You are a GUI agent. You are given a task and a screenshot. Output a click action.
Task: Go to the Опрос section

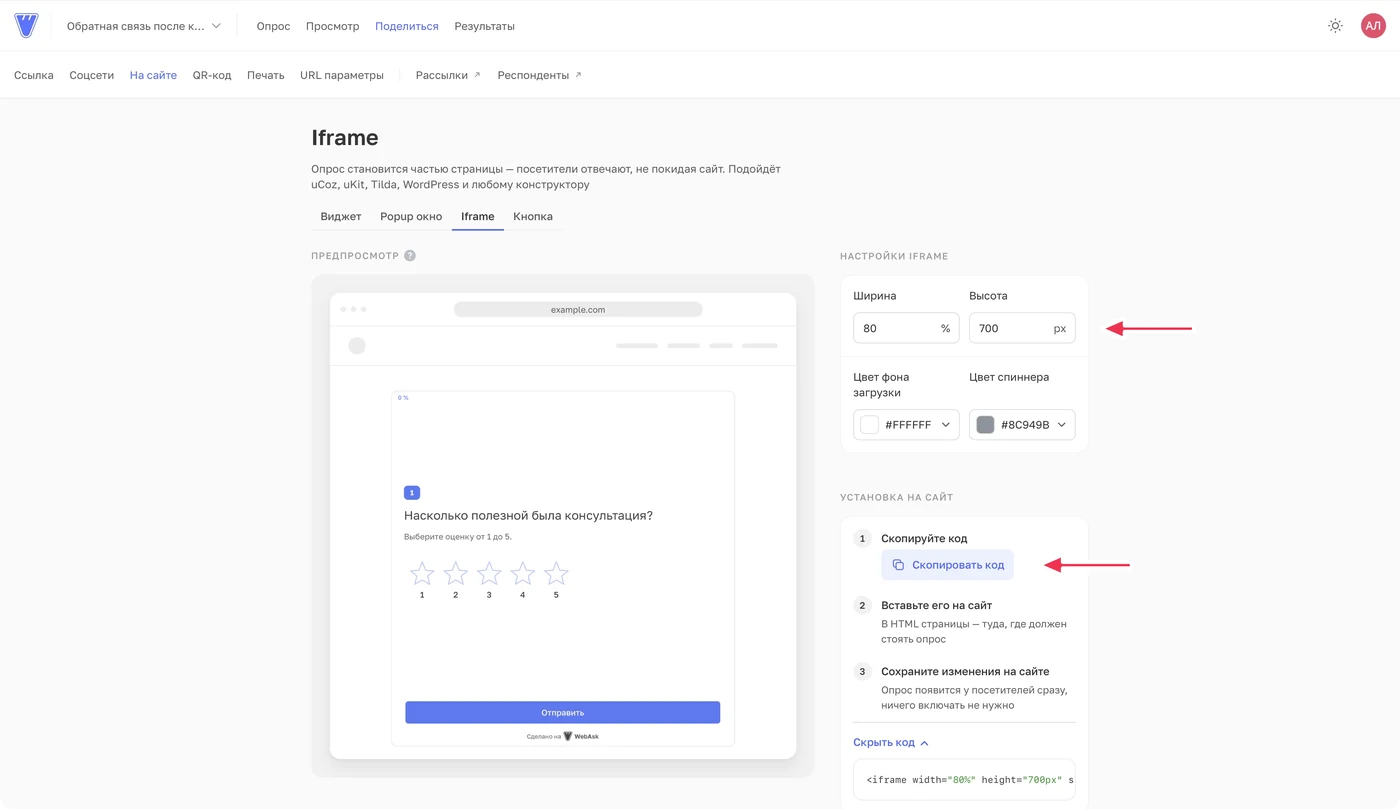pos(273,26)
